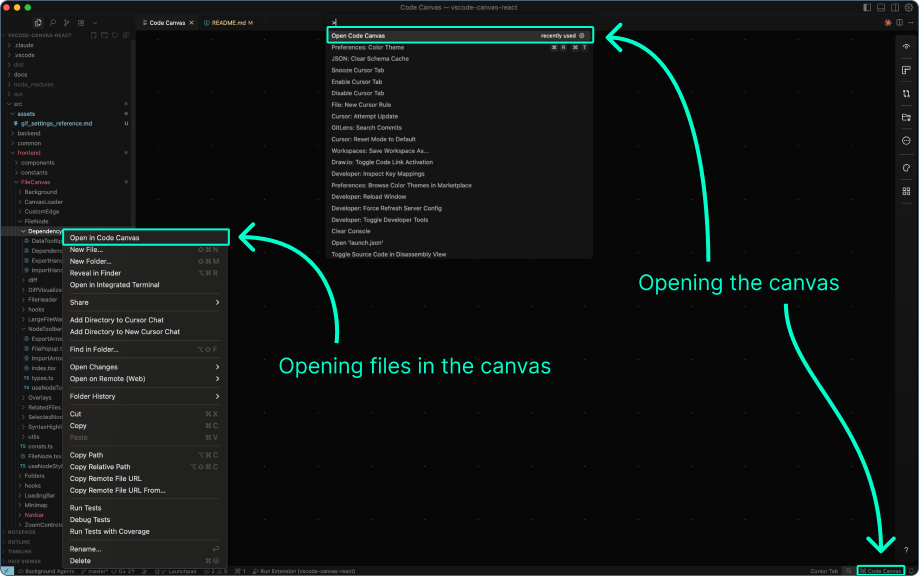The height and width of the screenshot is (576, 919).
Task: Click Run Extension (vscode-canvas-react) status item
Action: [304, 571]
